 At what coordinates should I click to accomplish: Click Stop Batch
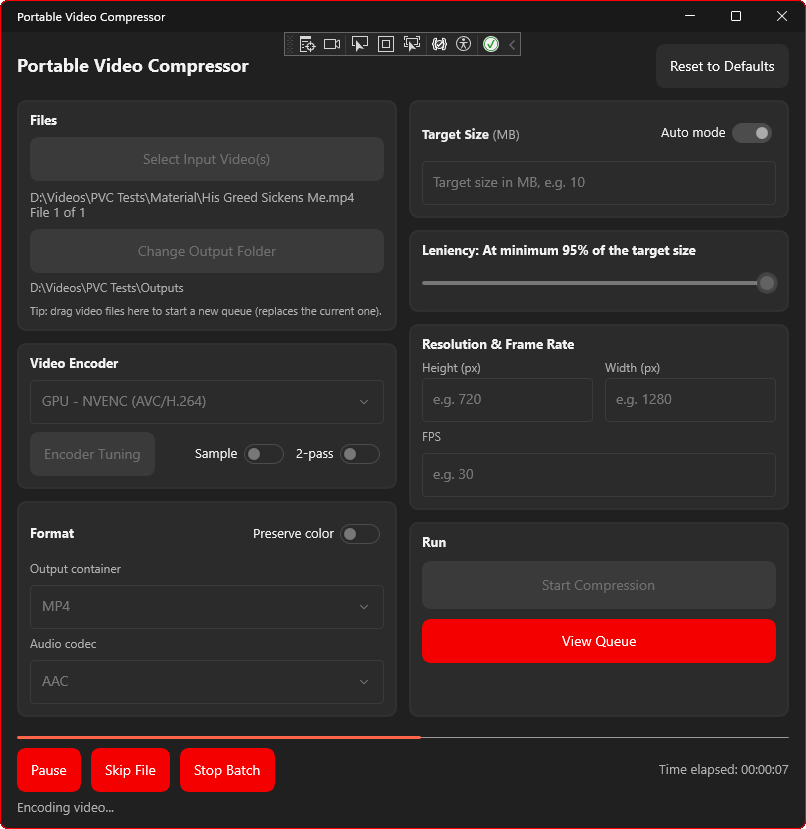(x=227, y=770)
